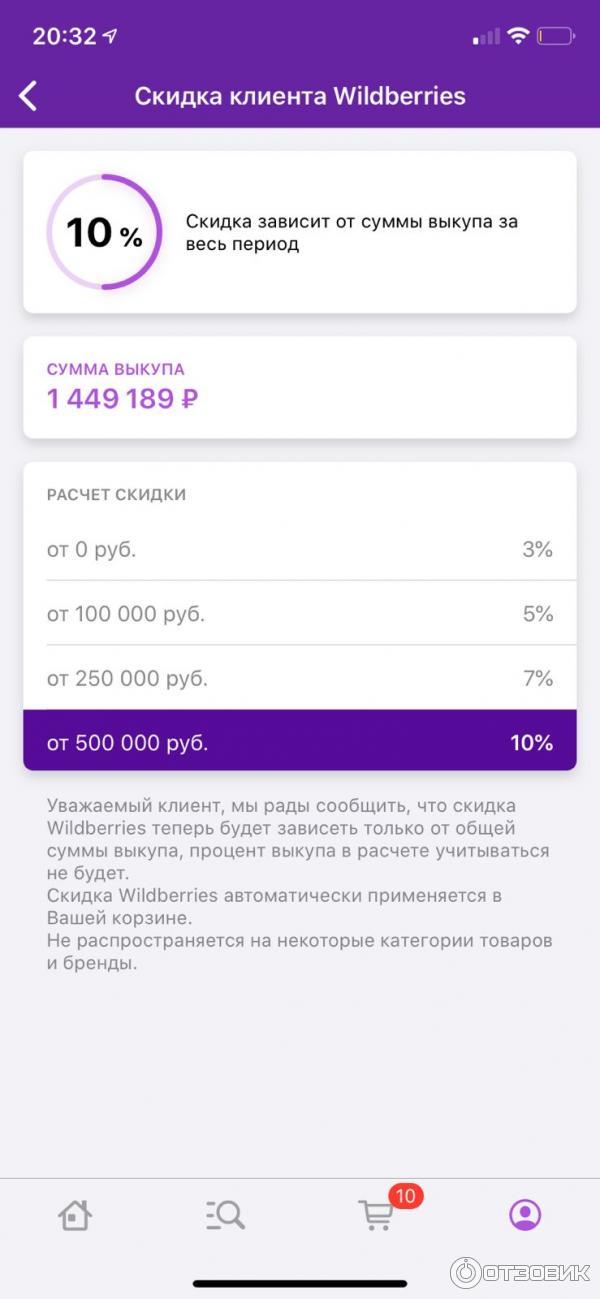
Task: Open the Home tab icon
Action: tap(75, 1215)
